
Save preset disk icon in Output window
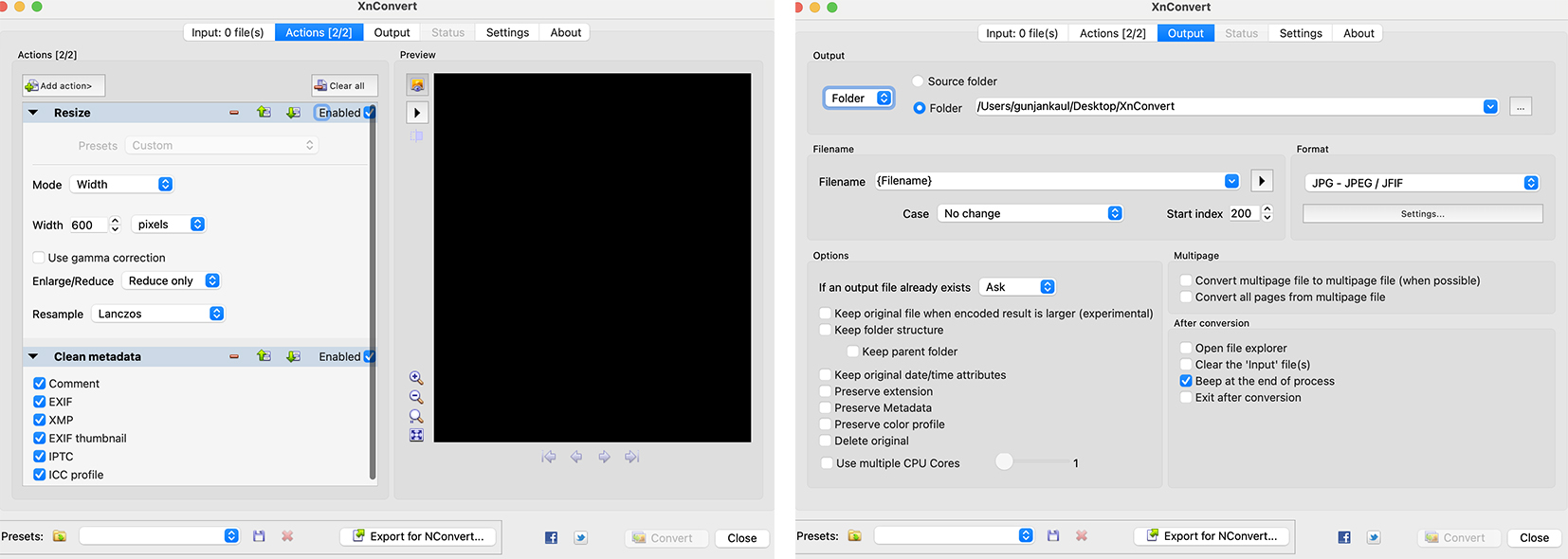click(1053, 535)
